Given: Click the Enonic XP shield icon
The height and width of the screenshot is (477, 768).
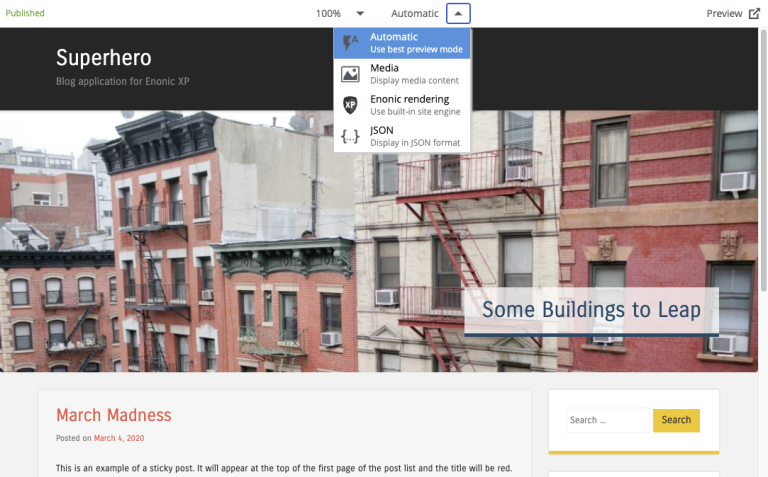Looking at the screenshot, I should (350, 105).
